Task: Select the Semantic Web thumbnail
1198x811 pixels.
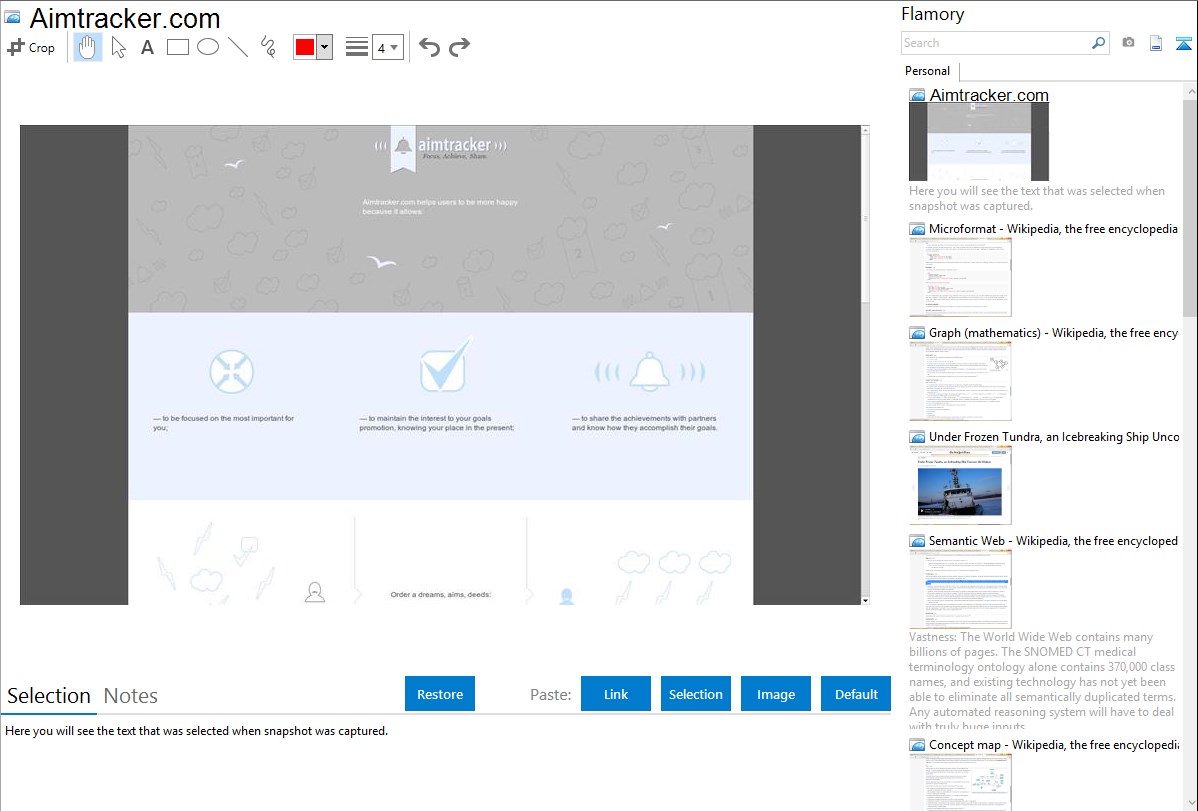Action: 960,589
